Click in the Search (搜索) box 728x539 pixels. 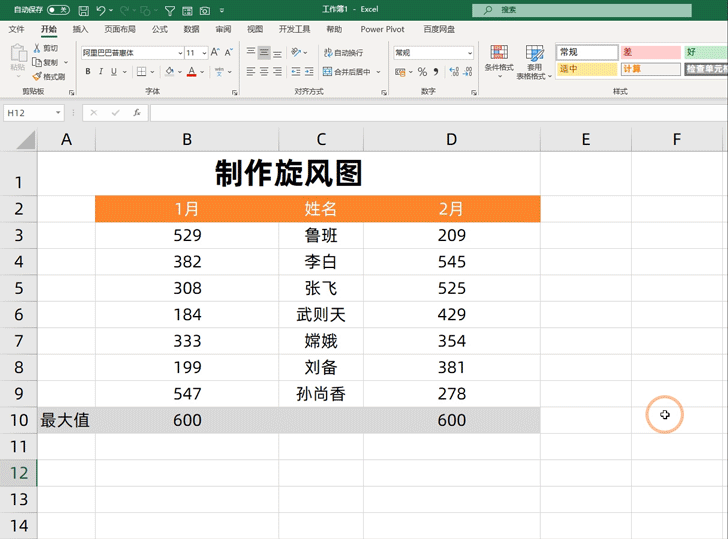pos(582,10)
